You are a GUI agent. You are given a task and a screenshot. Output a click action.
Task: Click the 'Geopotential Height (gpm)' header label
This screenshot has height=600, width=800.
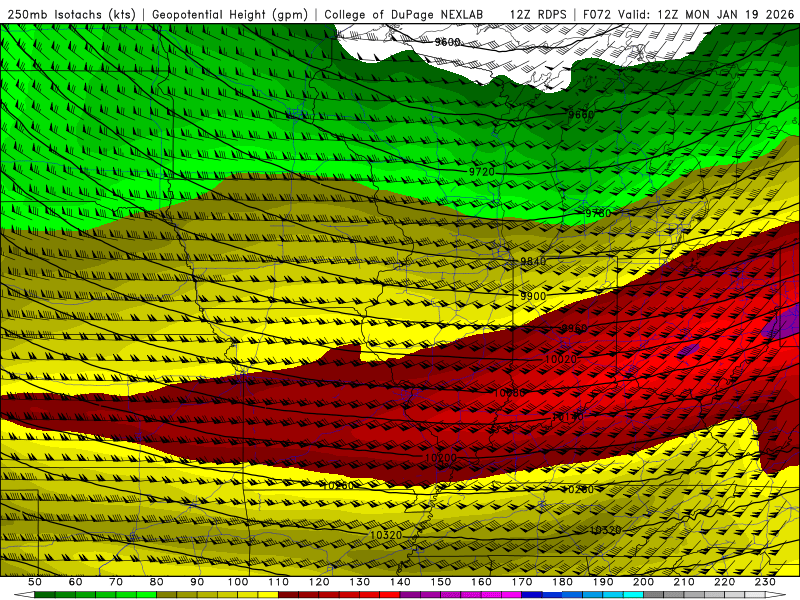tap(230, 14)
